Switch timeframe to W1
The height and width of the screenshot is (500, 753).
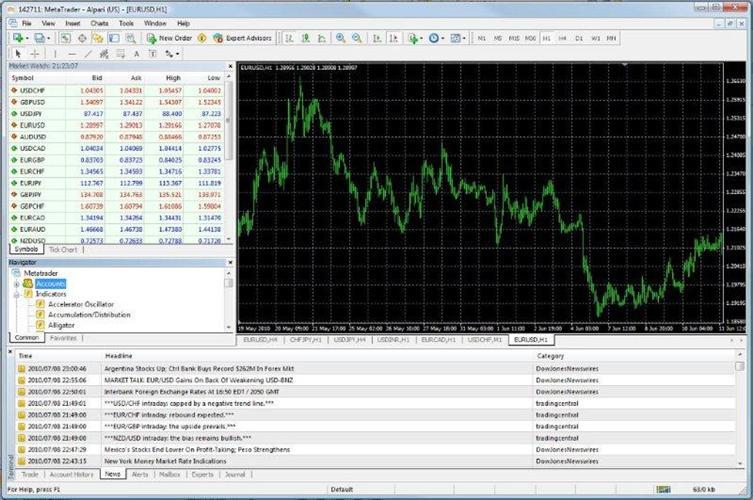595,38
